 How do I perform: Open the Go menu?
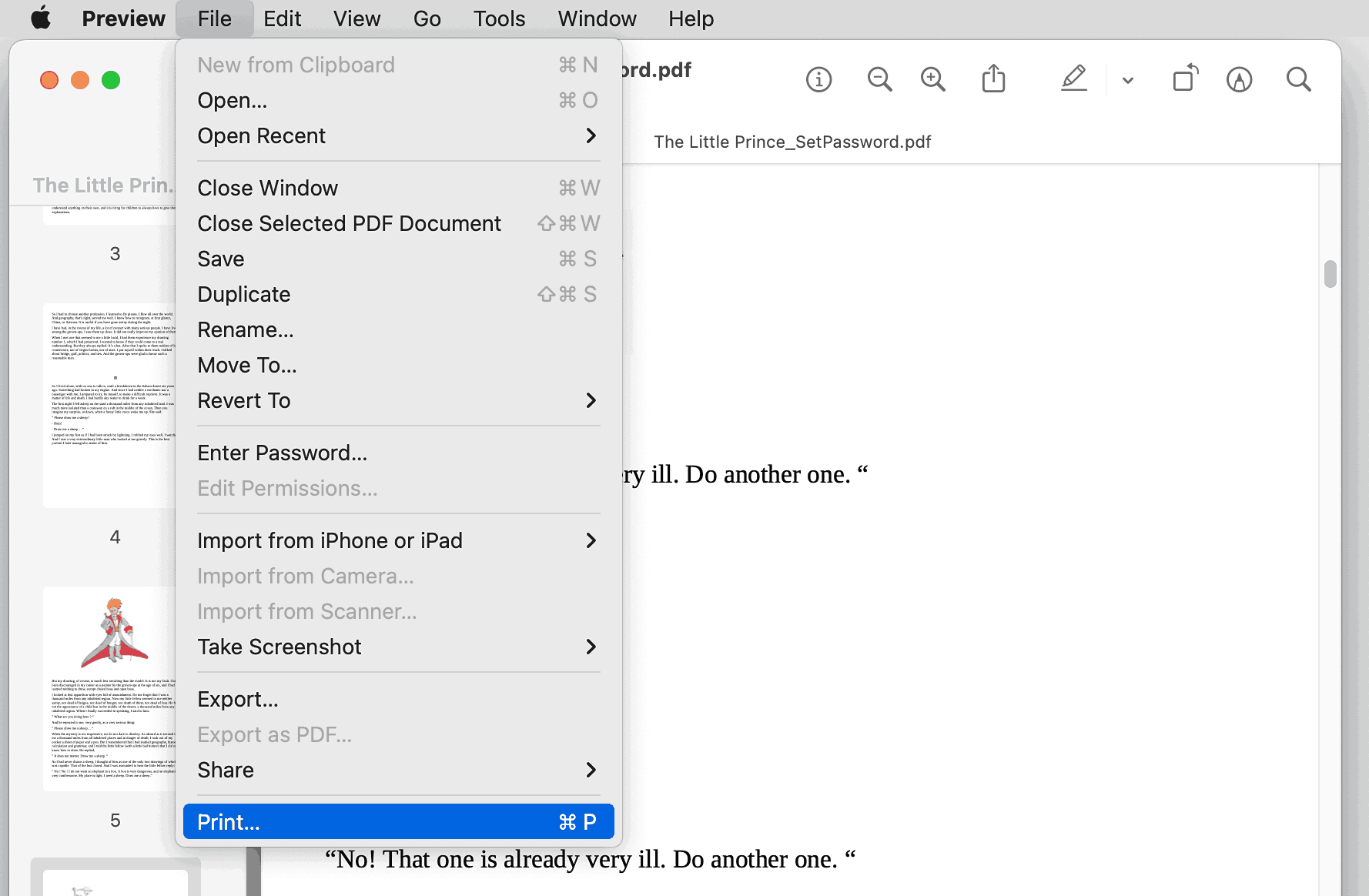pos(427,18)
